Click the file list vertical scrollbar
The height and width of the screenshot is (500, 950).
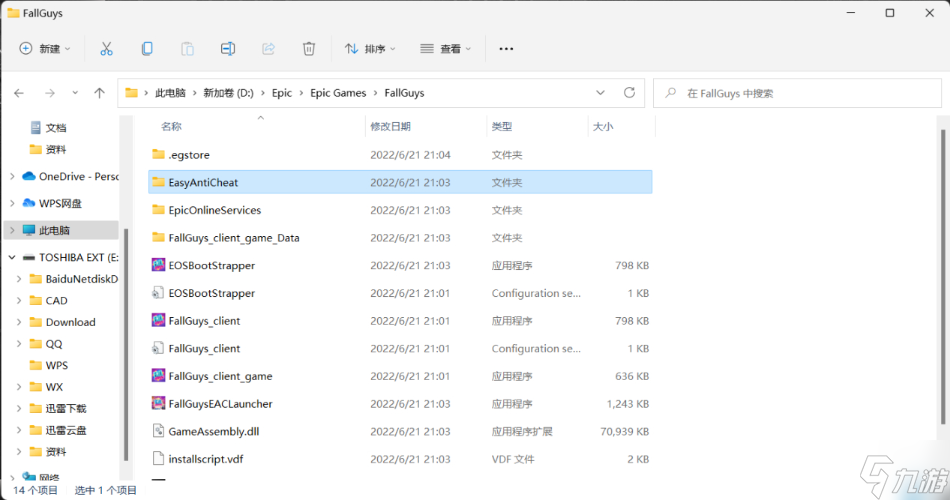[943, 276]
